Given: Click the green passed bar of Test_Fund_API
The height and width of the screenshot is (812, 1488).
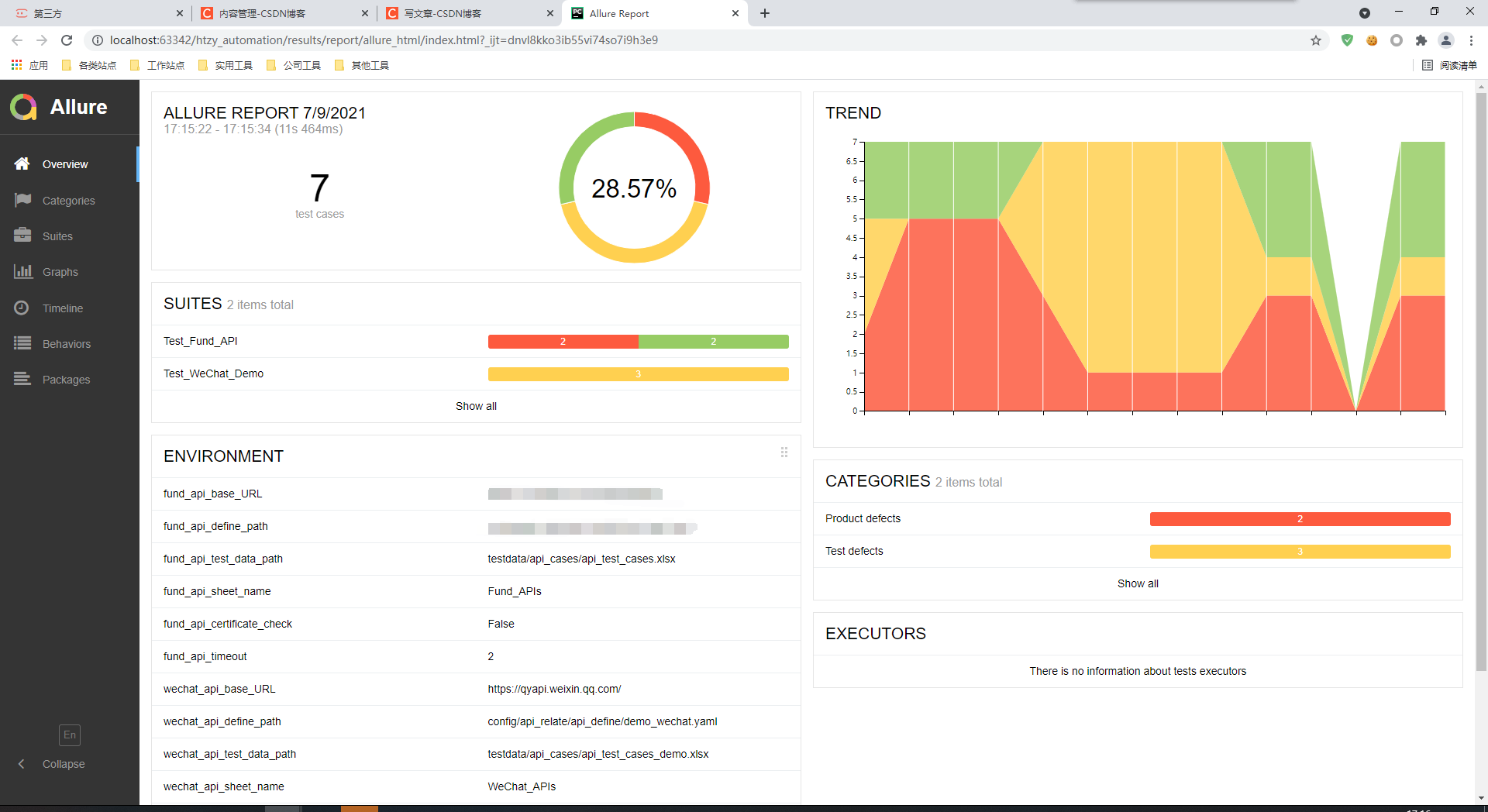Looking at the screenshot, I should point(714,342).
